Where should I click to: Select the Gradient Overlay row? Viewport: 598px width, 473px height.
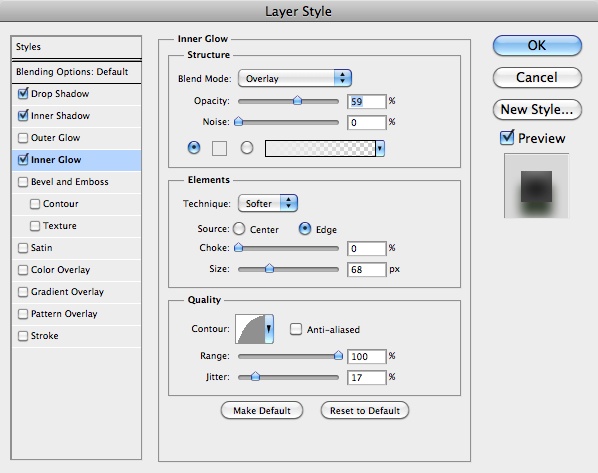click(76, 292)
